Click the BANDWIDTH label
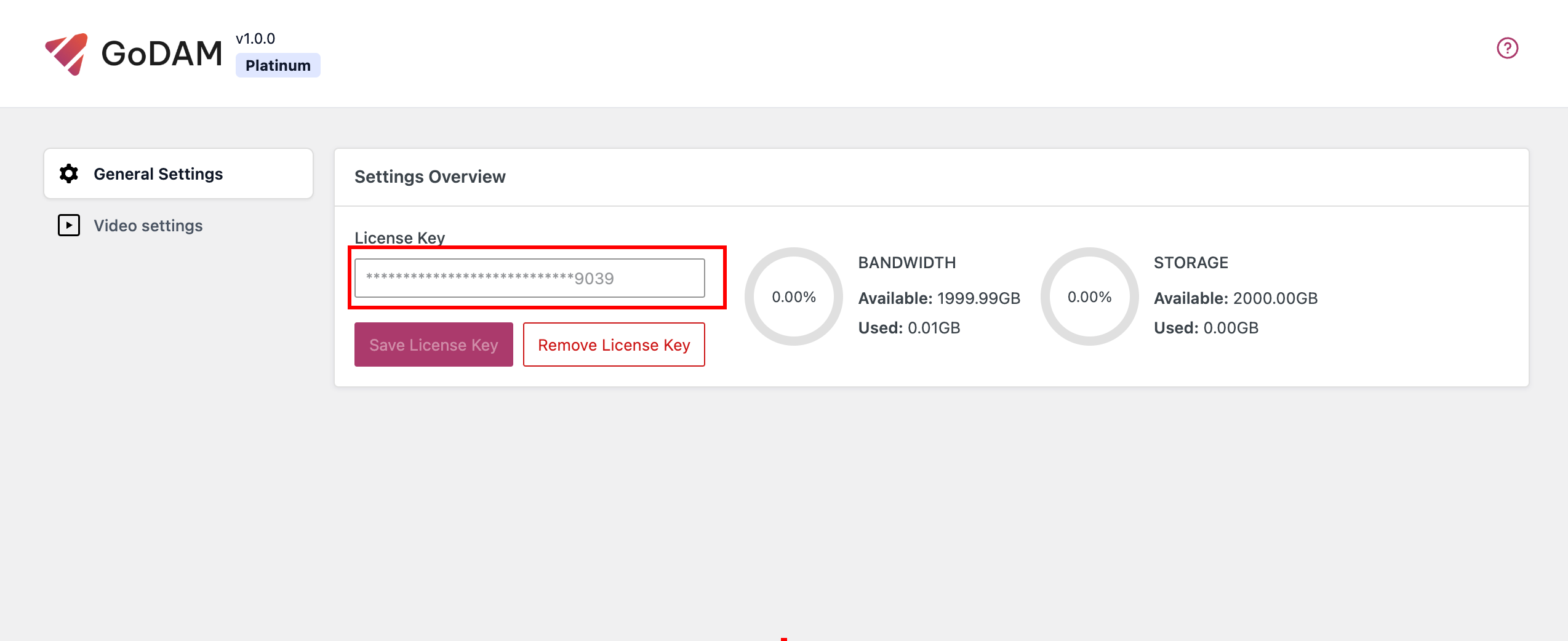 [x=906, y=263]
